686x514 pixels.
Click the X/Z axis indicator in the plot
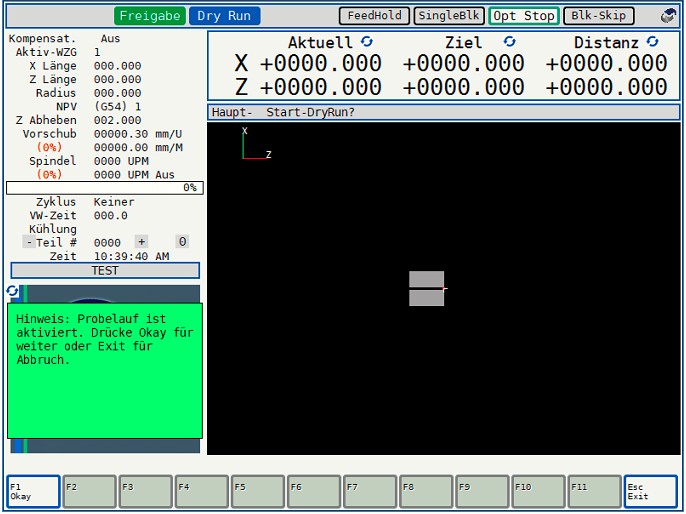(256, 143)
